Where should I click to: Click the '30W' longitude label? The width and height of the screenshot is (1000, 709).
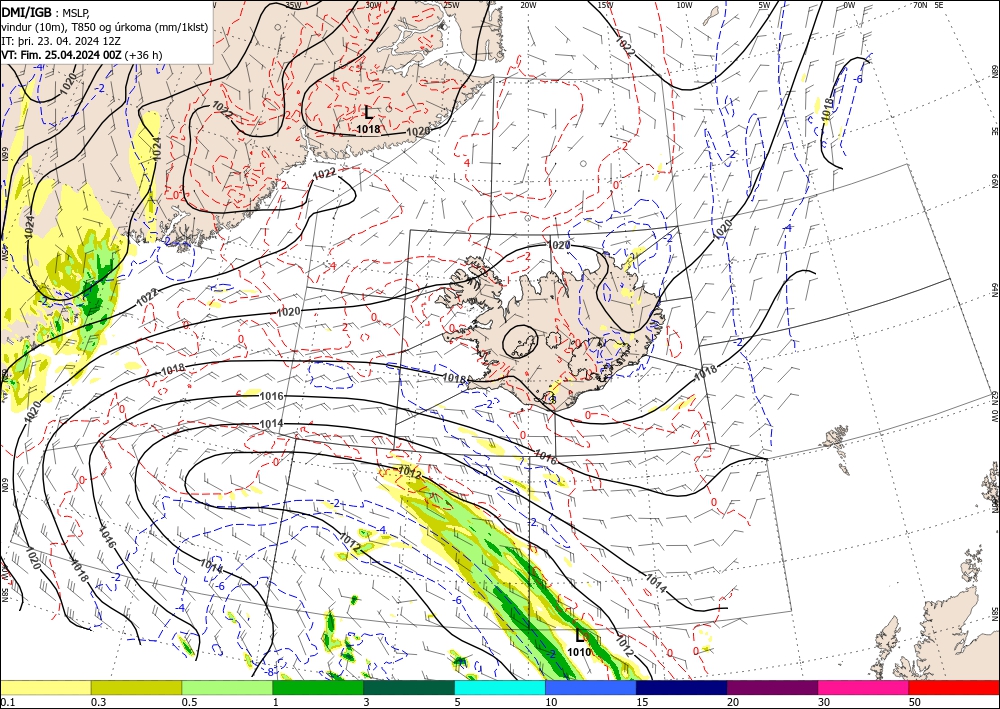(373, 5)
